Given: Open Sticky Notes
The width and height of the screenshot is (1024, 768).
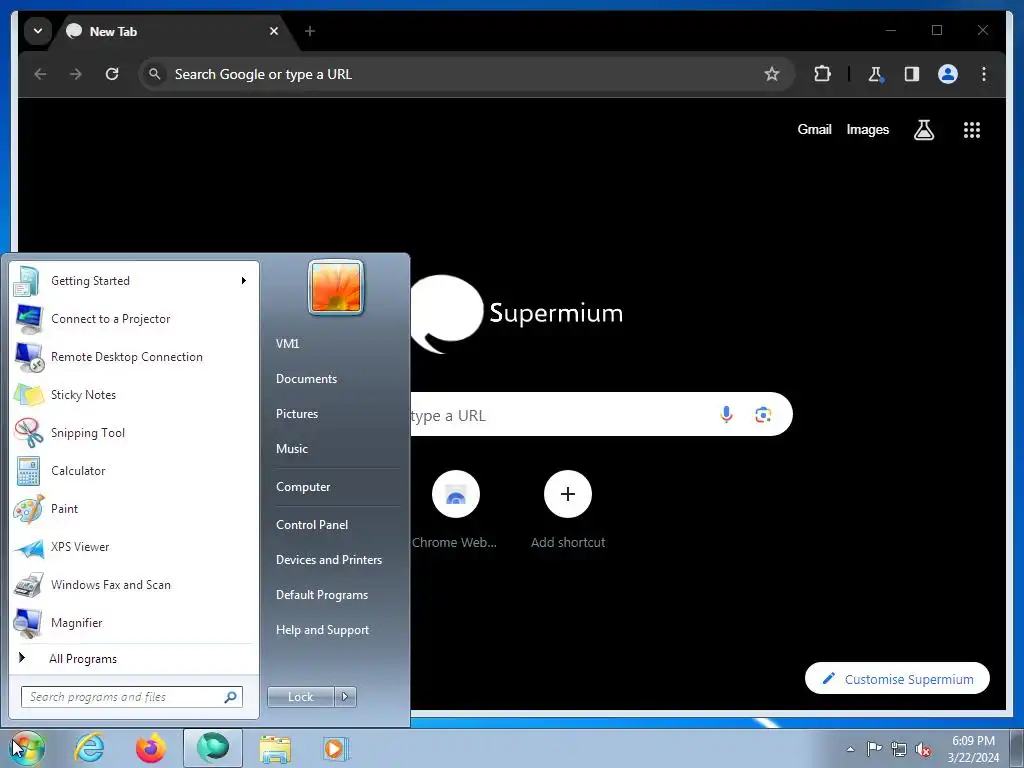Looking at the screenshot, I should [x=134, y=394].
